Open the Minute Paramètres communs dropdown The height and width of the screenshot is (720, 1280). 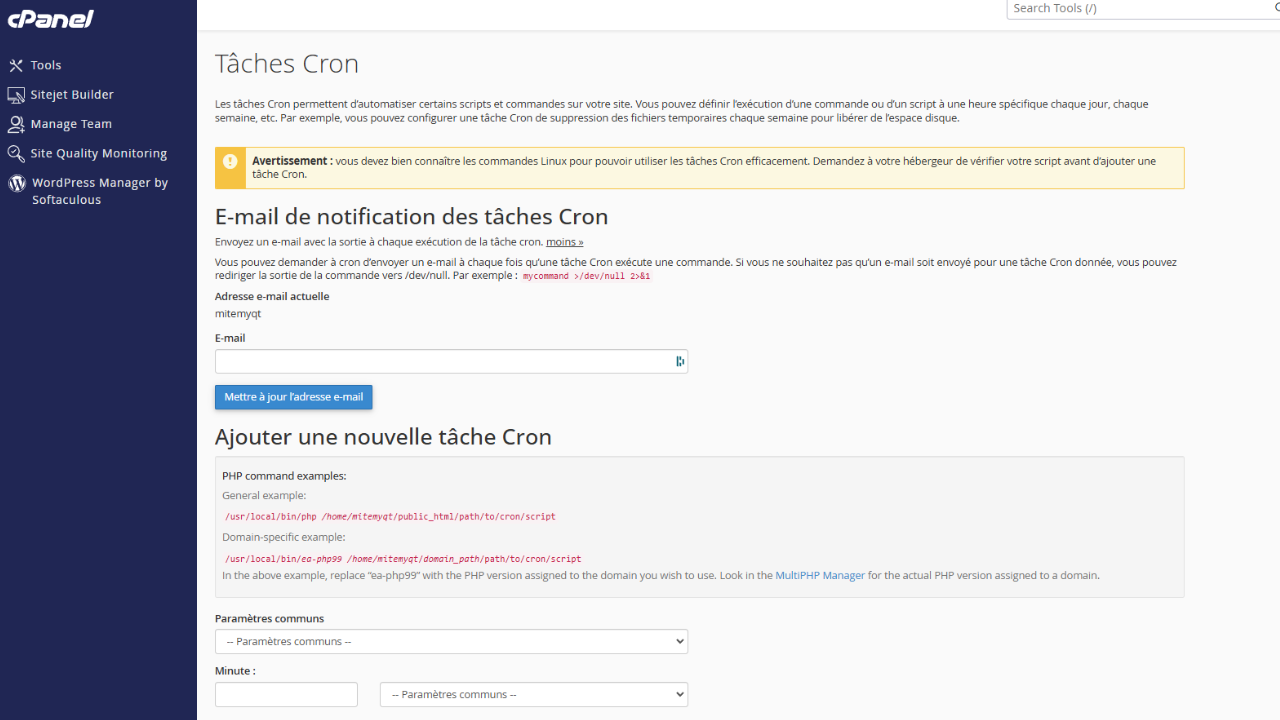[534, 694]
